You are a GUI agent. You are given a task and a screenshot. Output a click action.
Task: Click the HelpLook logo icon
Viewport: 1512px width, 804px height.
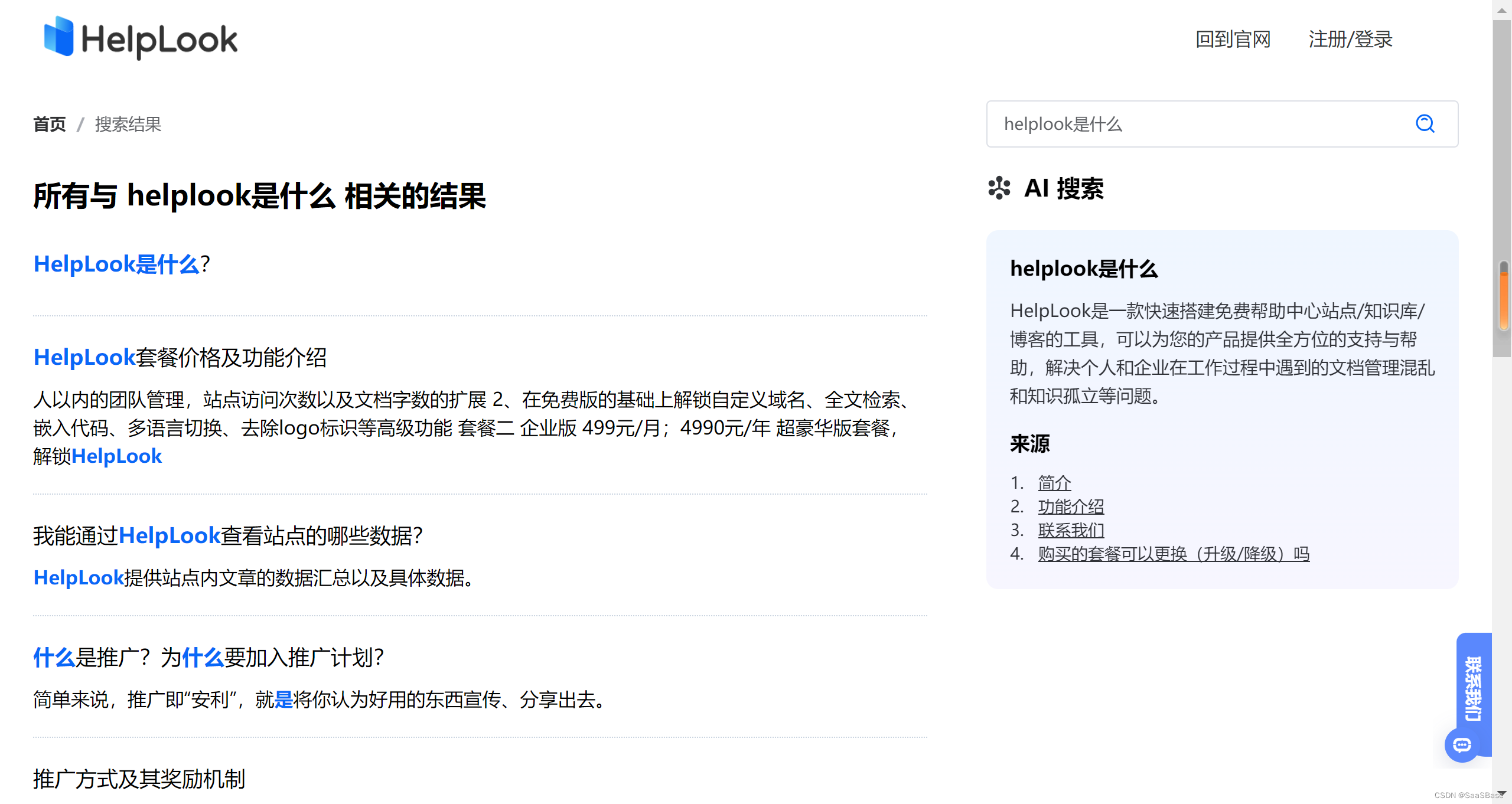[59, 37]
